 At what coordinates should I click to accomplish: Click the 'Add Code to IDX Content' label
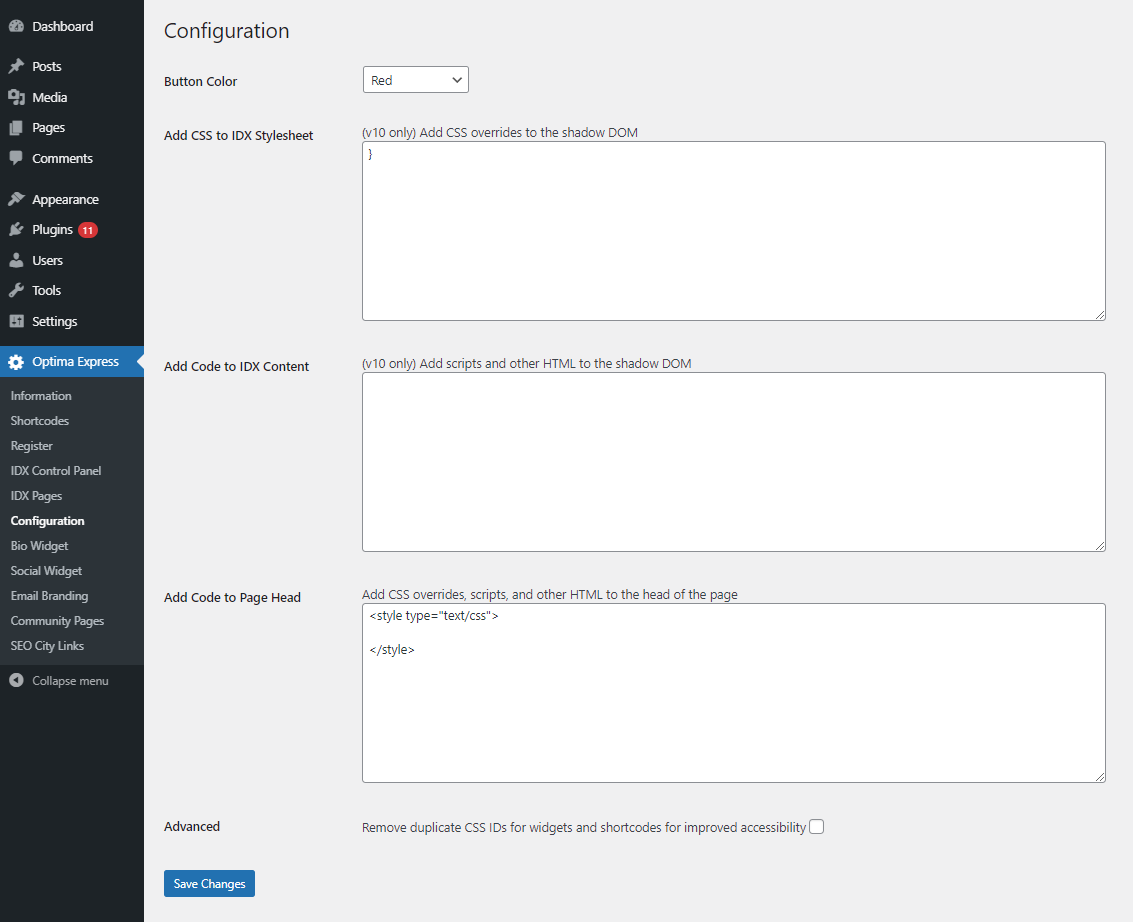(236, 366)
